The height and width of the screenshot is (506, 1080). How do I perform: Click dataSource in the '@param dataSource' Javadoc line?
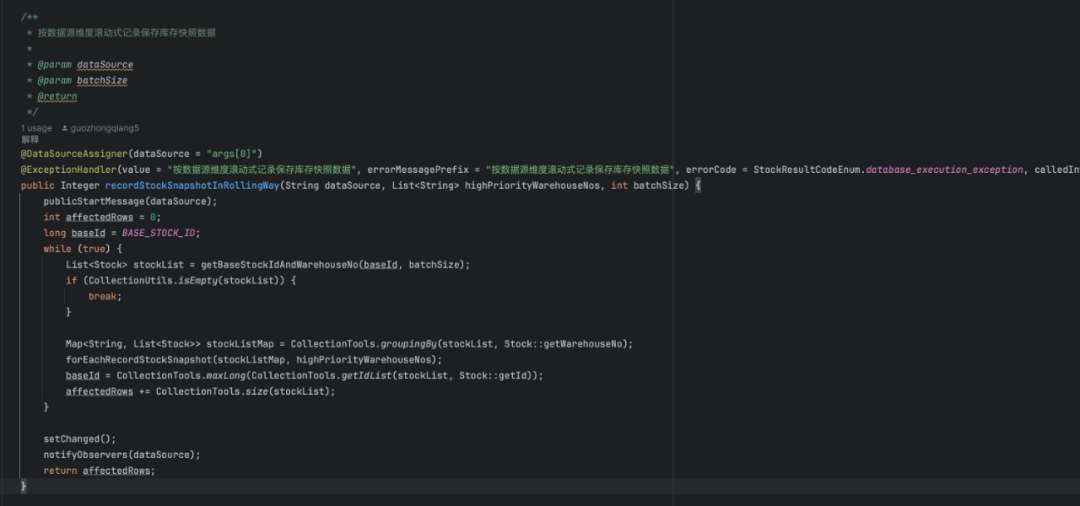[105, 65]
